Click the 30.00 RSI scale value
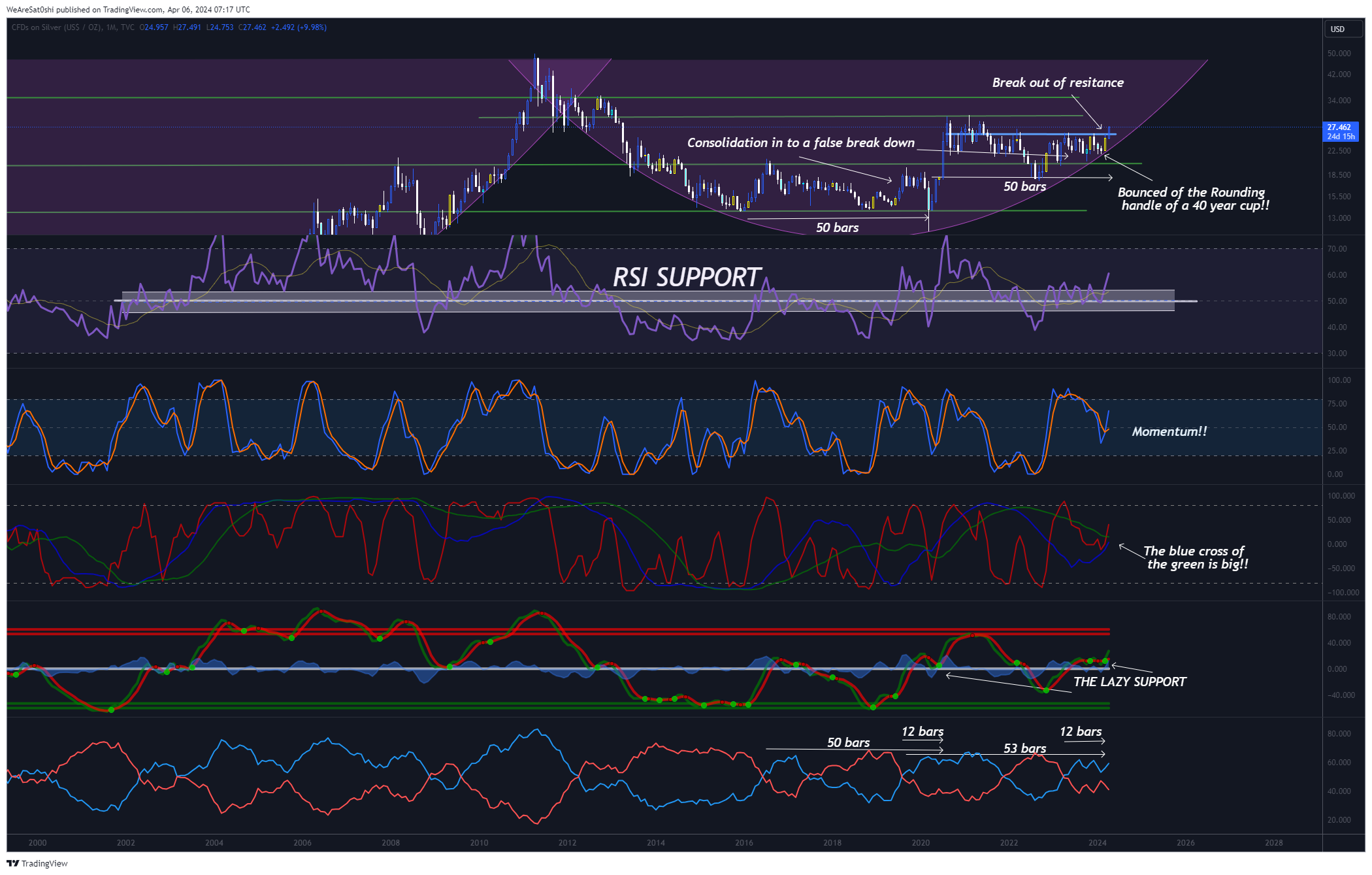The image size is (1372, 875). coord(1337,354)
